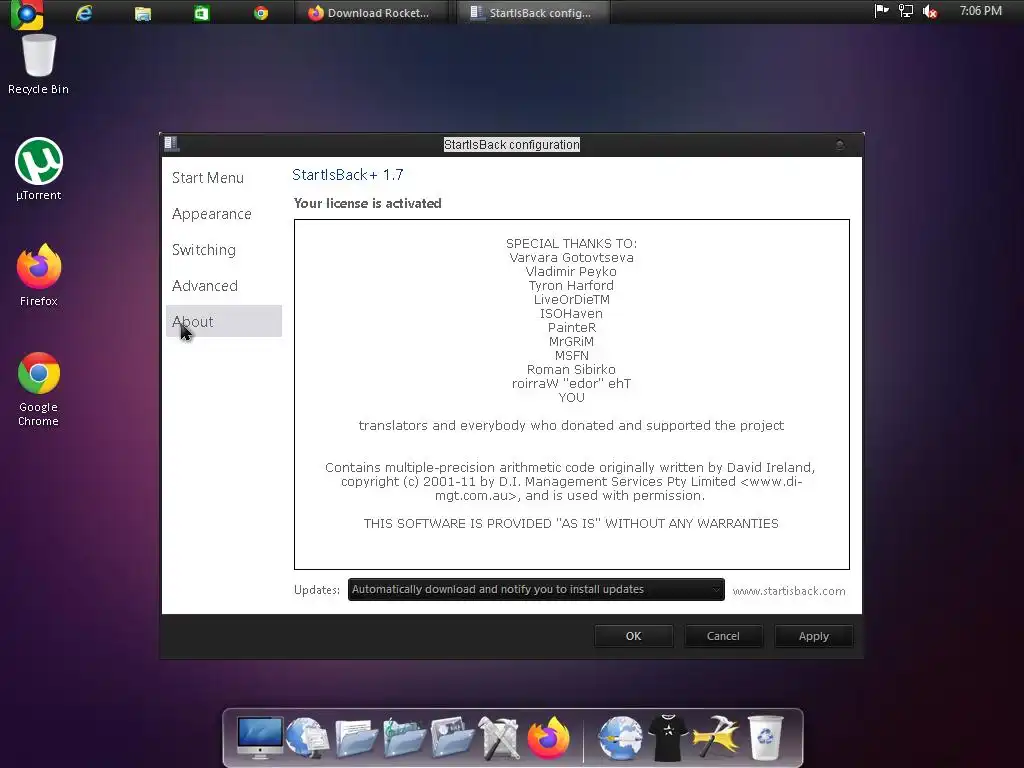Launch Internet Explorer from the taskbar

(x=84, y=13)
